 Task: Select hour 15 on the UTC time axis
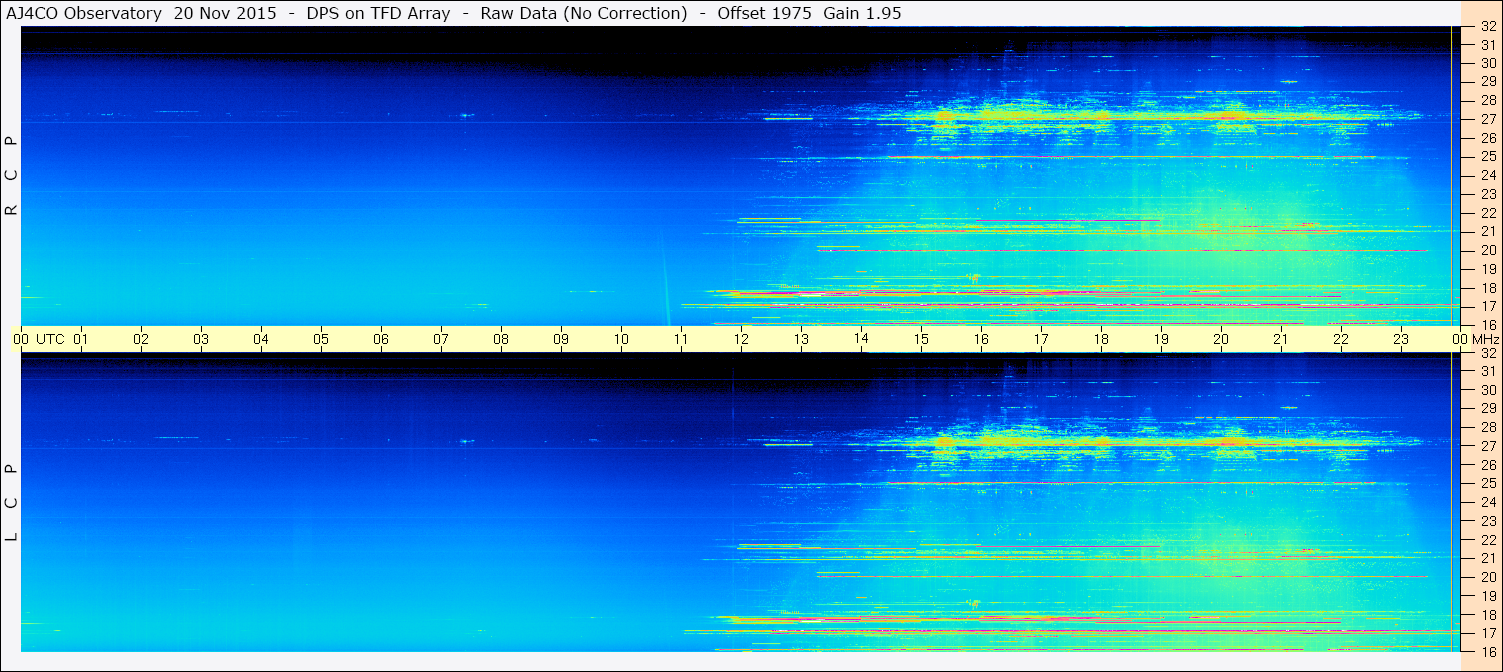[921, 339]
